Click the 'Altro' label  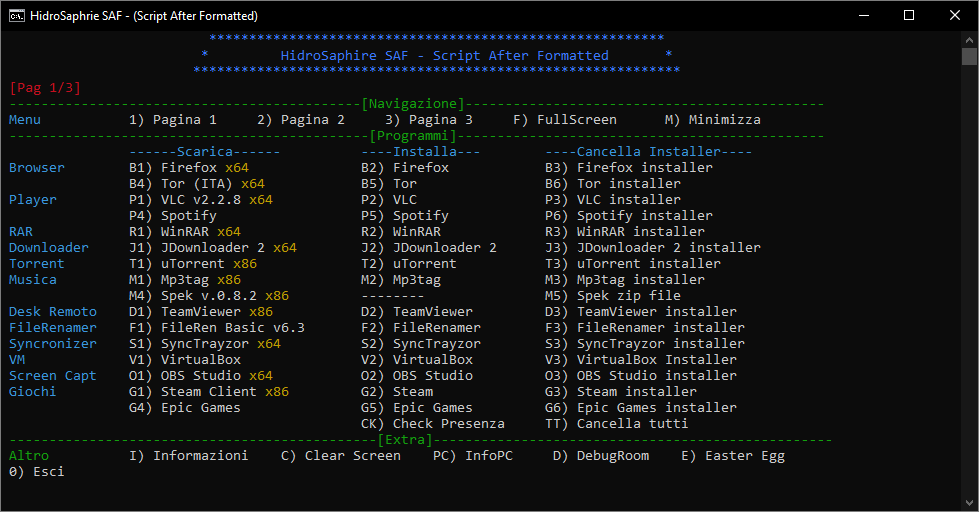tap(29, 456)
